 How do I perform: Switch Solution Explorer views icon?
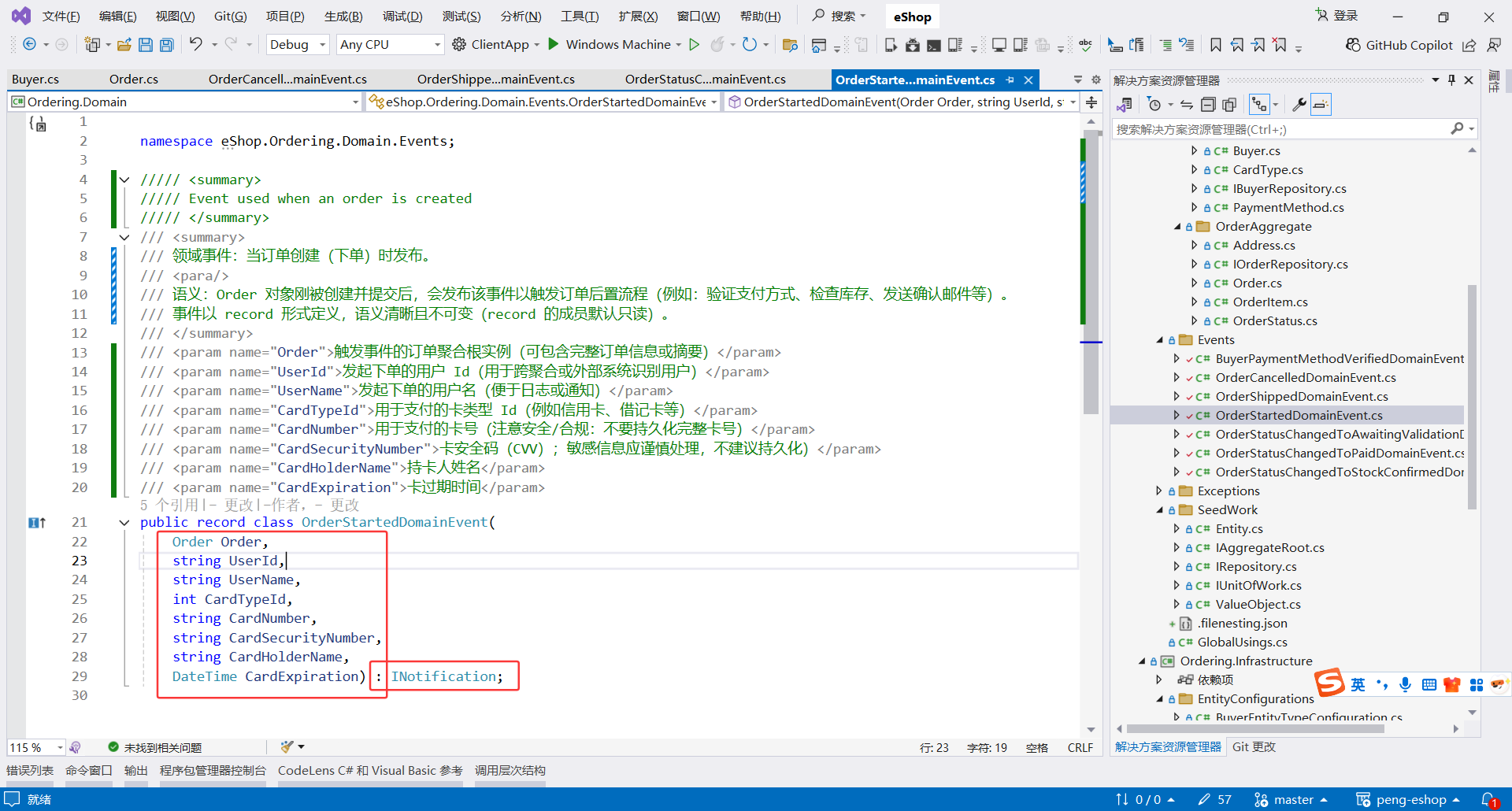point(1125,104)
